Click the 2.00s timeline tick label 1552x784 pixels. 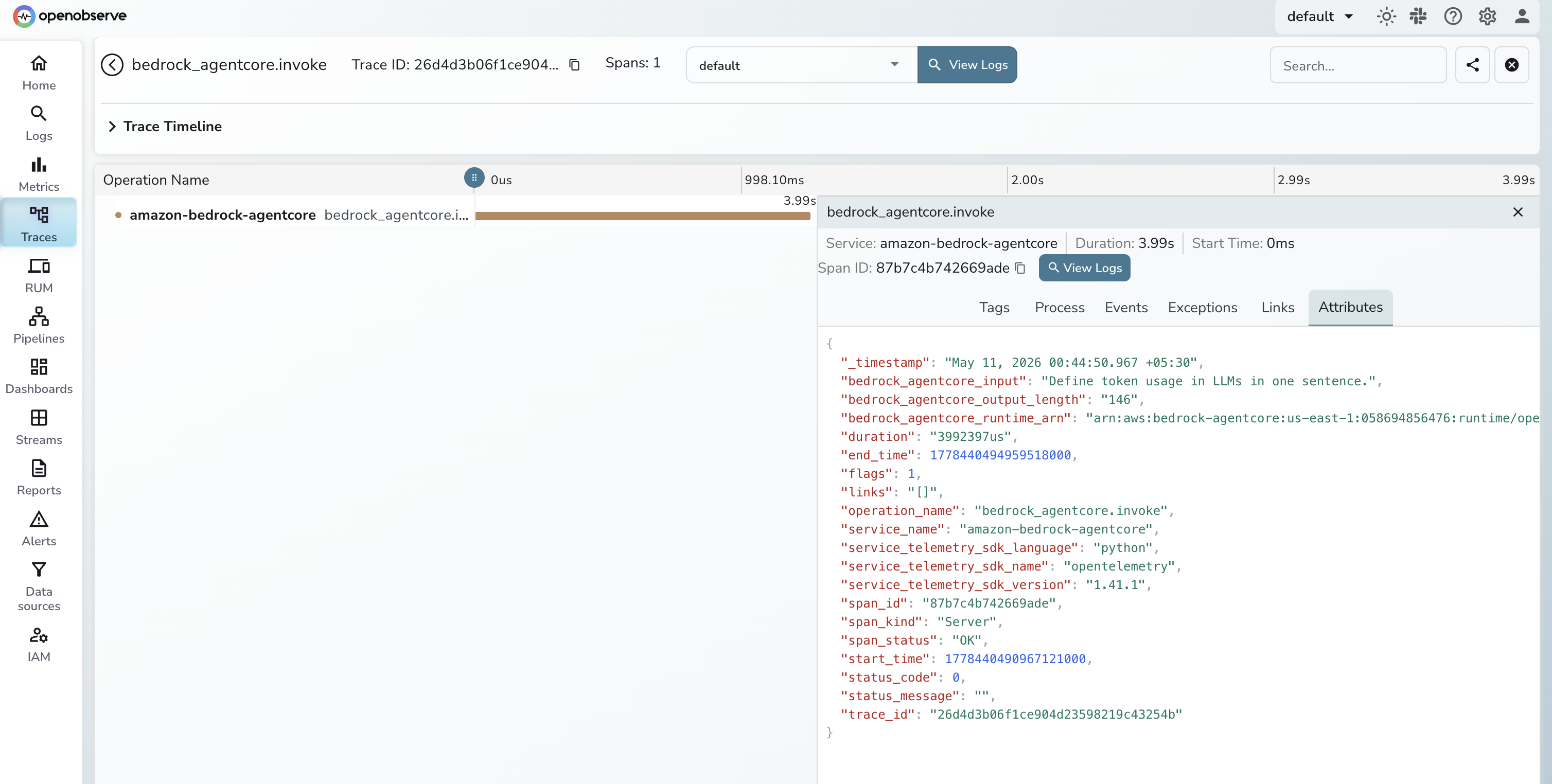coord(1027,180)
